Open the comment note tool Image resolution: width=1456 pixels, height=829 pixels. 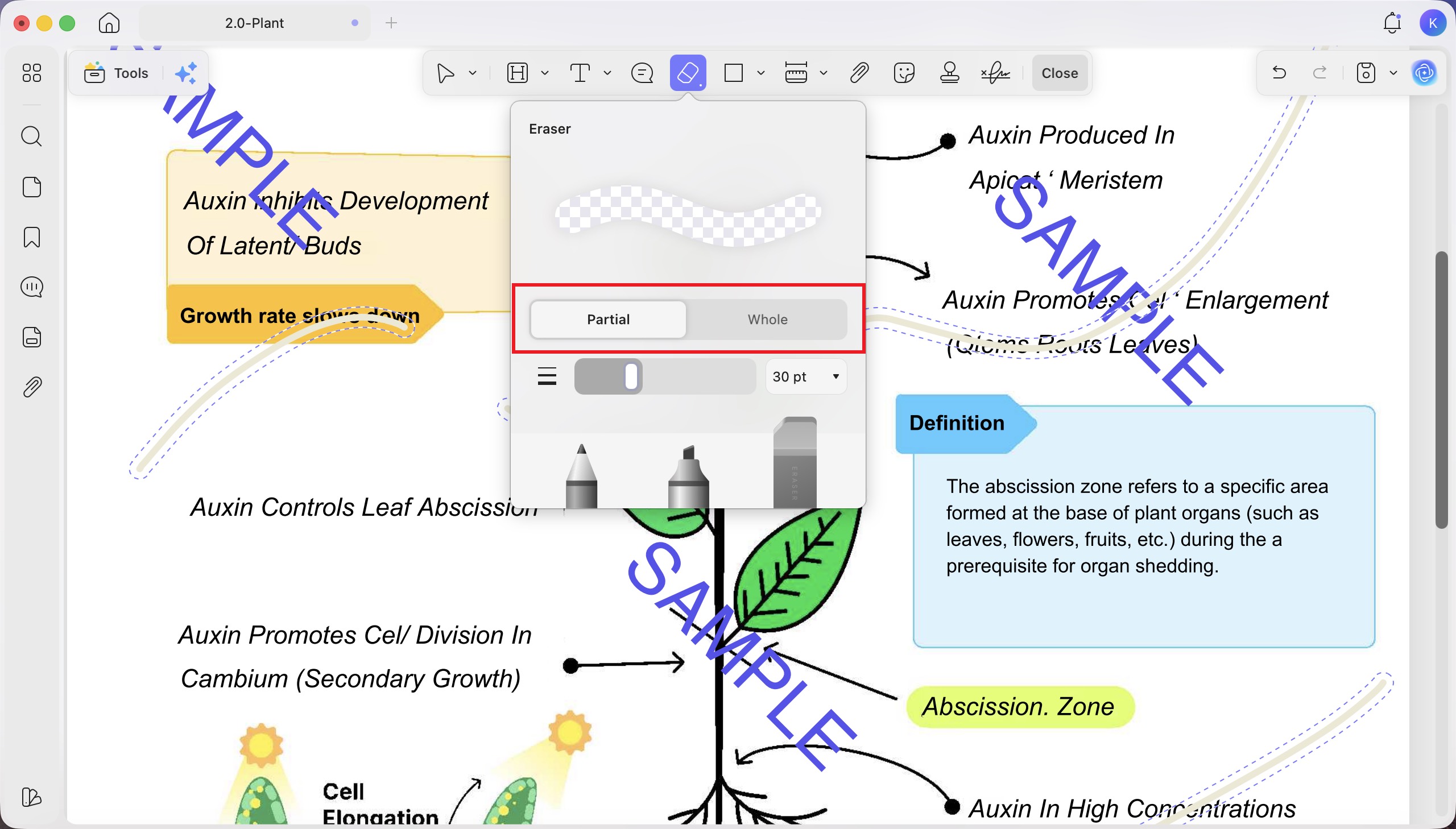tap(642, 73)
